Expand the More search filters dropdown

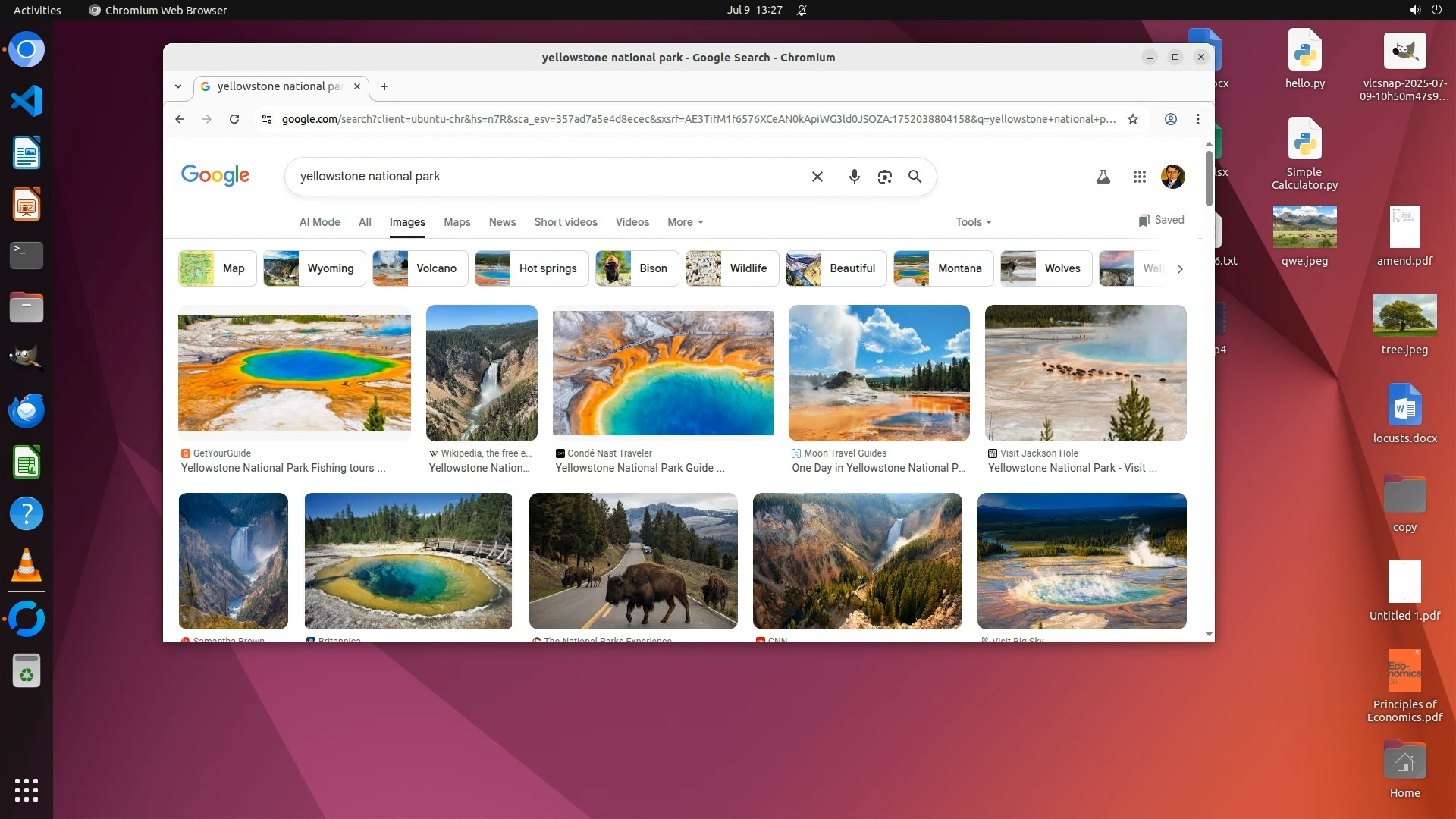[x=685, y=222]
